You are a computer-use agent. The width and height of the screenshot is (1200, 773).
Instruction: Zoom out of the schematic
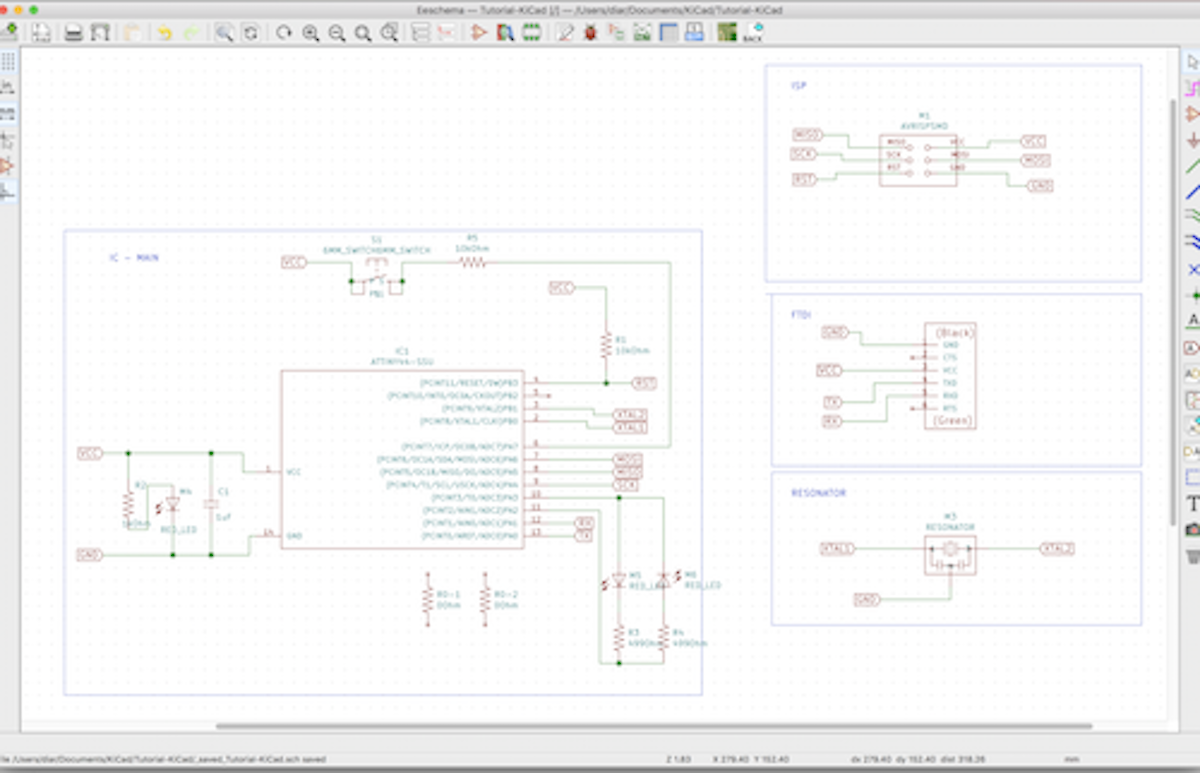[x=337, y=32]
